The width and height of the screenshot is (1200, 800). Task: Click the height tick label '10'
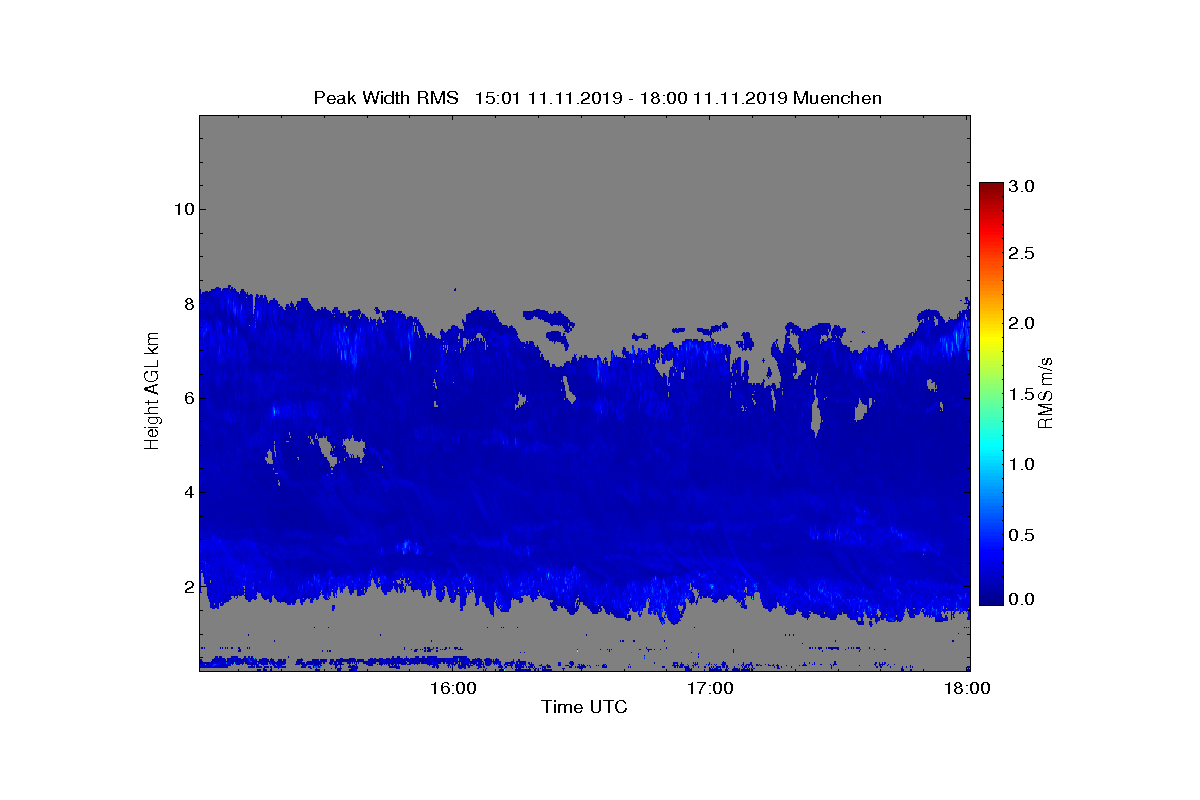pos(183,209)
